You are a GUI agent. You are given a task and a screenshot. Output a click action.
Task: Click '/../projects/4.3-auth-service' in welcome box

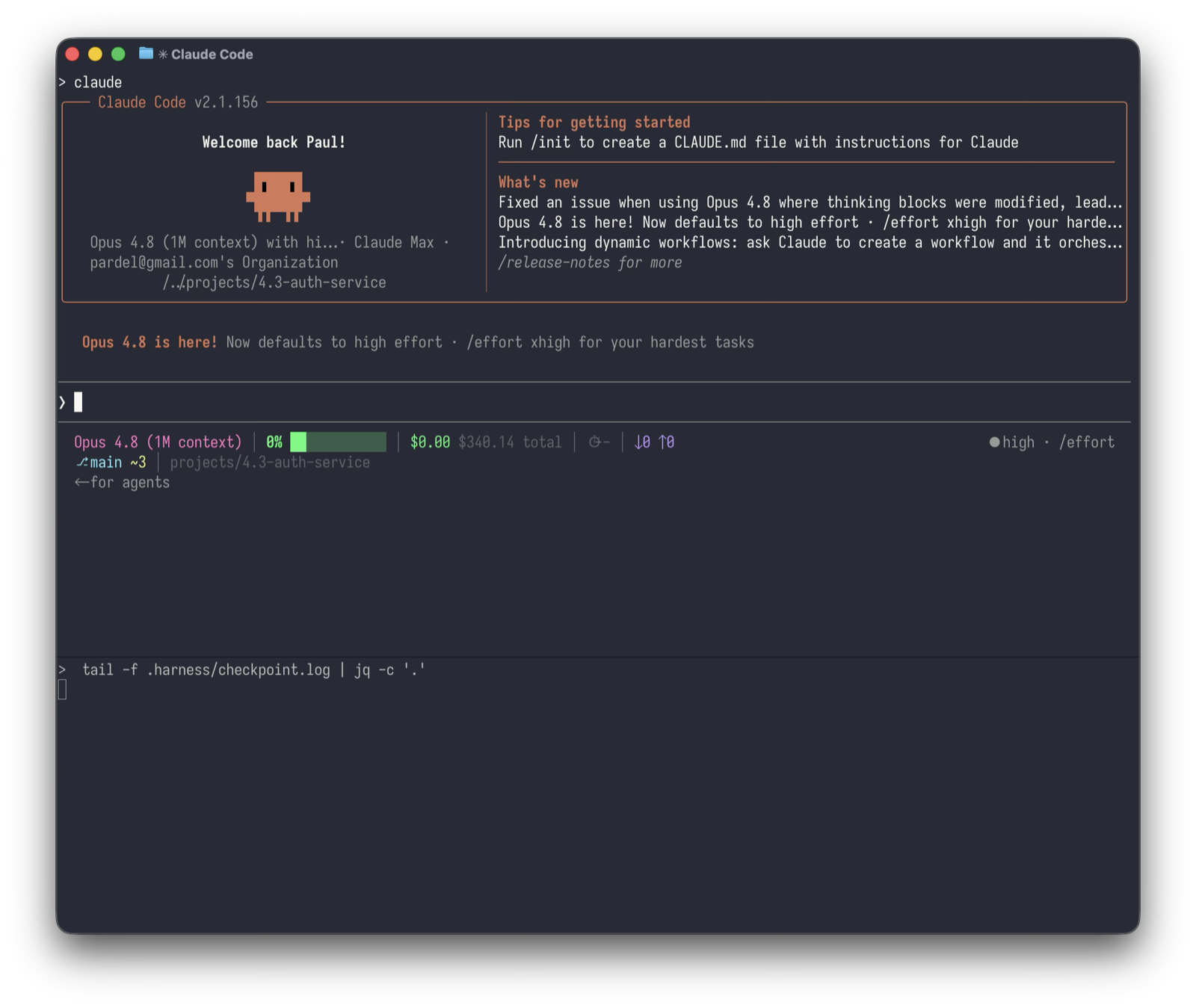coord(274,282)
